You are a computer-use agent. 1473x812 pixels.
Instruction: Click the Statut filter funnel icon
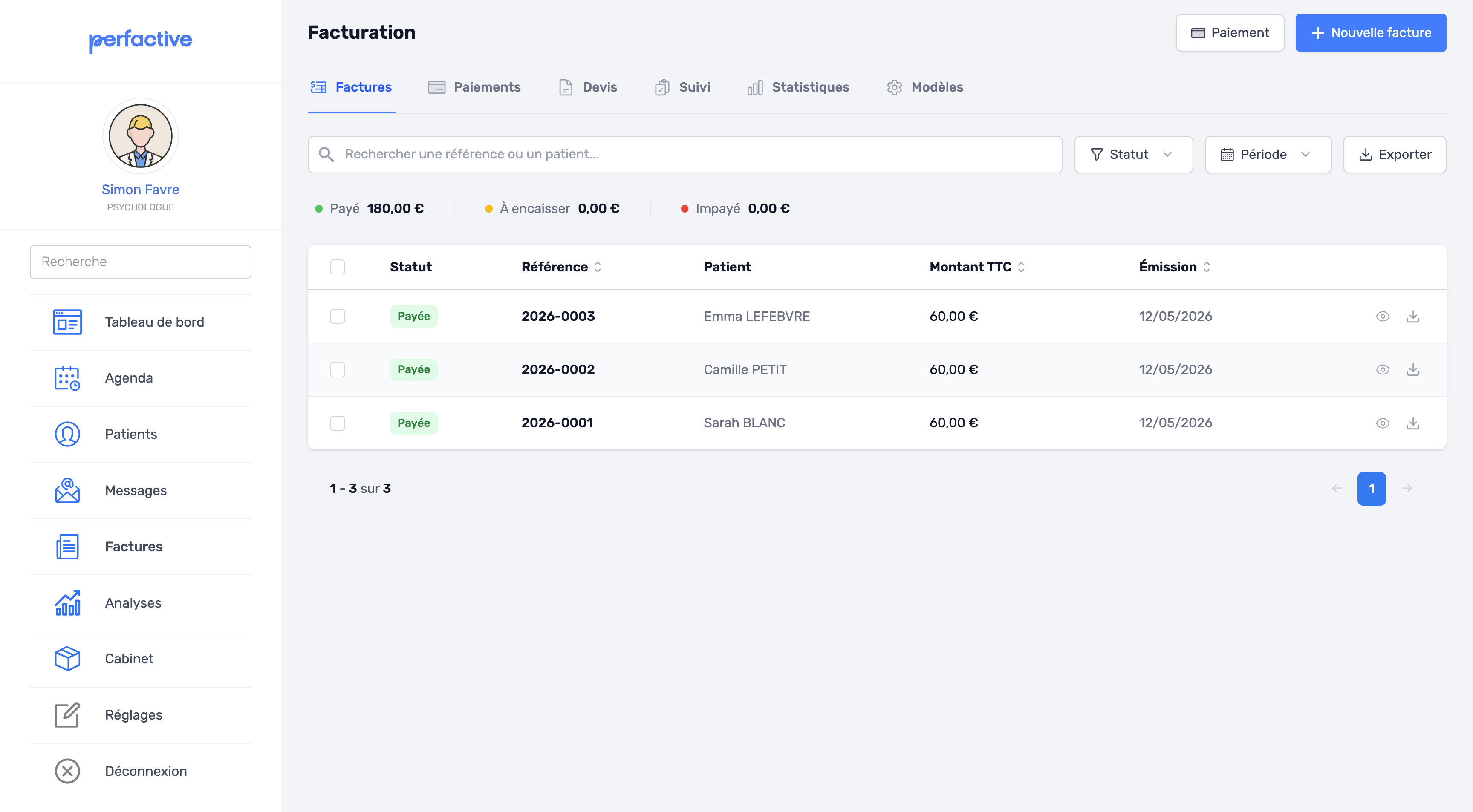tap(1096, 154)
